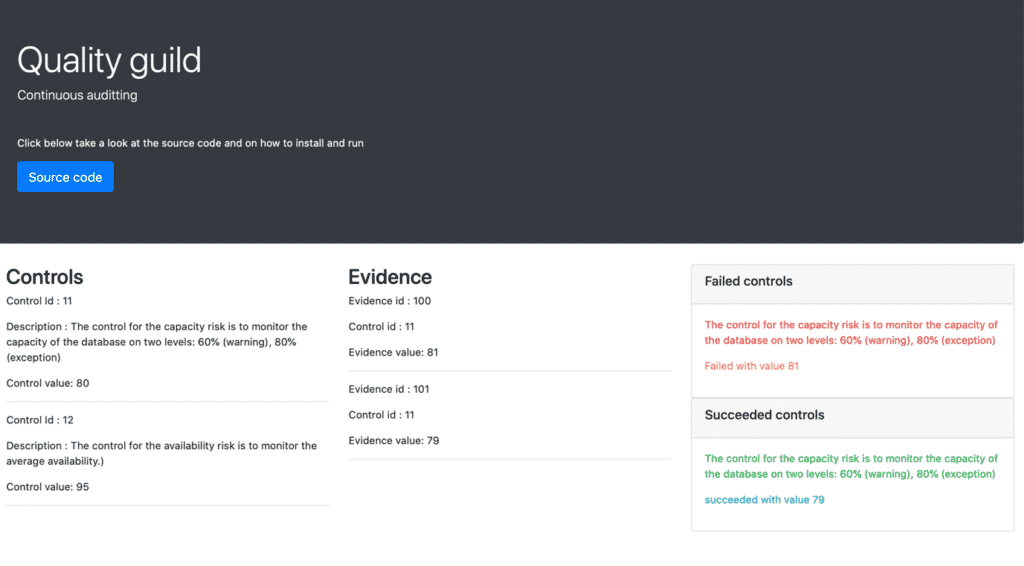Click the Evidence value: 79 text
This screenshot has width=1024, height=566.
[x=393, y=440]
